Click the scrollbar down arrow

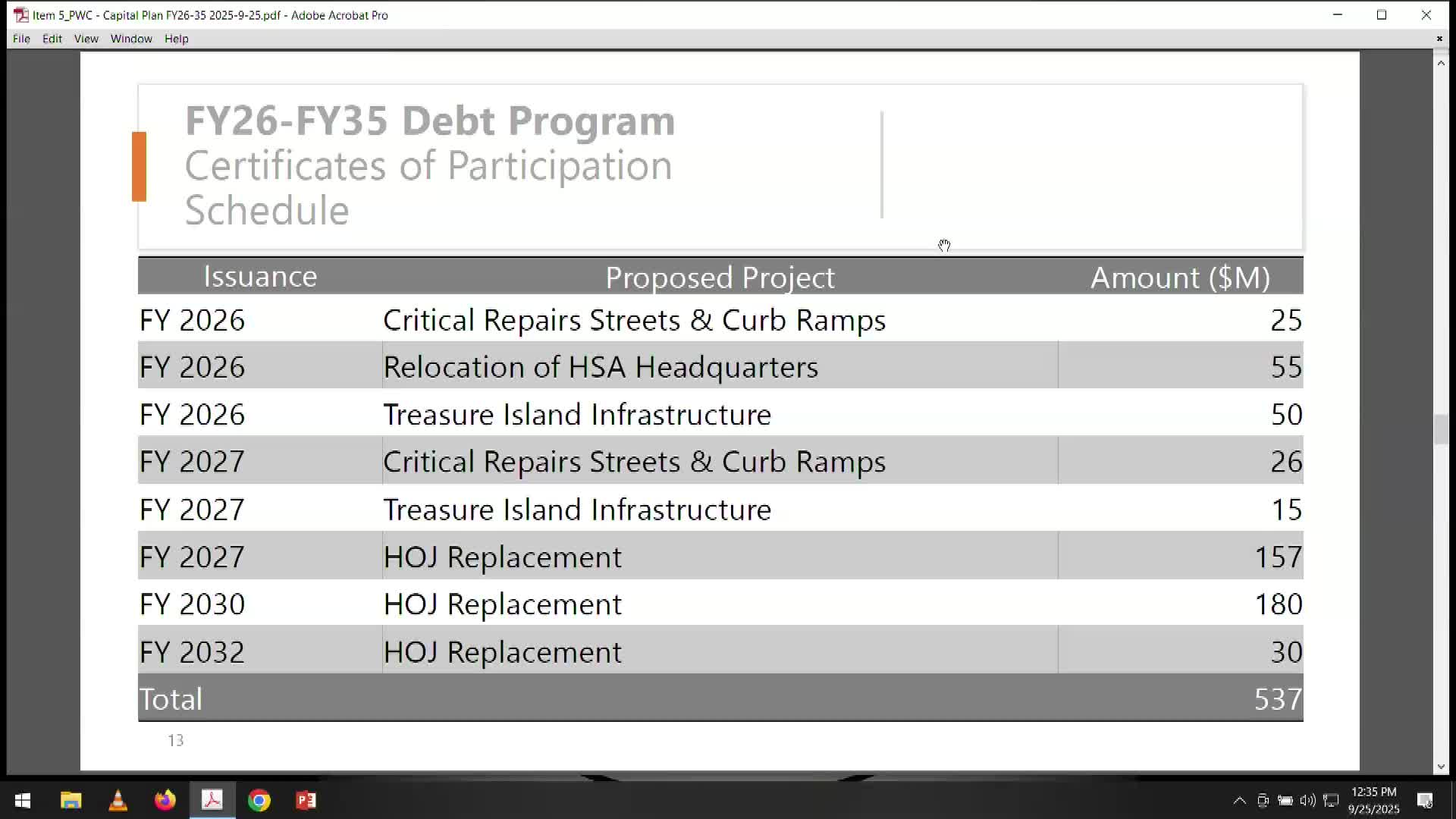(1441, 767)
